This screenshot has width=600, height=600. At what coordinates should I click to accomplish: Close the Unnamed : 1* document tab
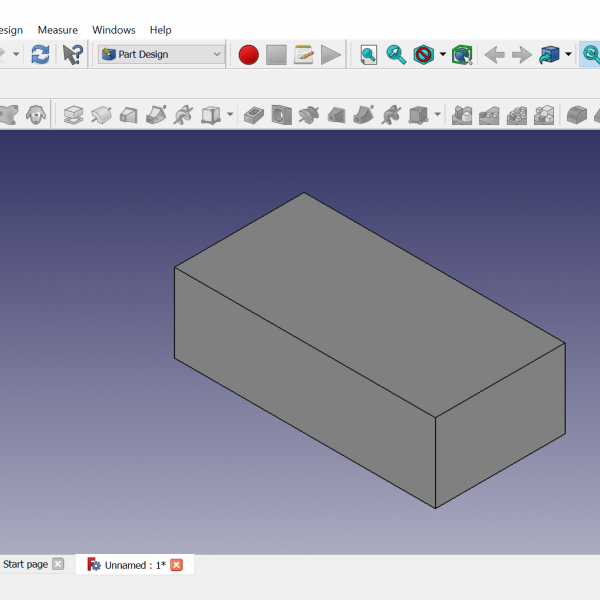pyautogui.click(x=177, y=565)
